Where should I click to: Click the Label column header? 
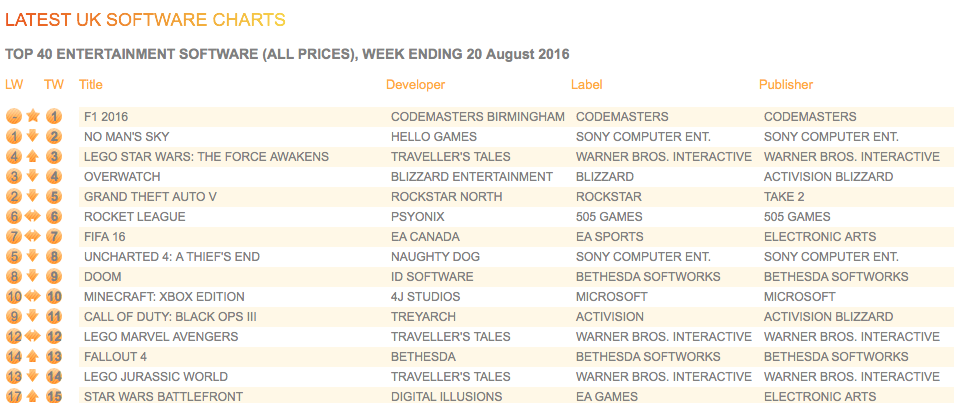point(587,85)
